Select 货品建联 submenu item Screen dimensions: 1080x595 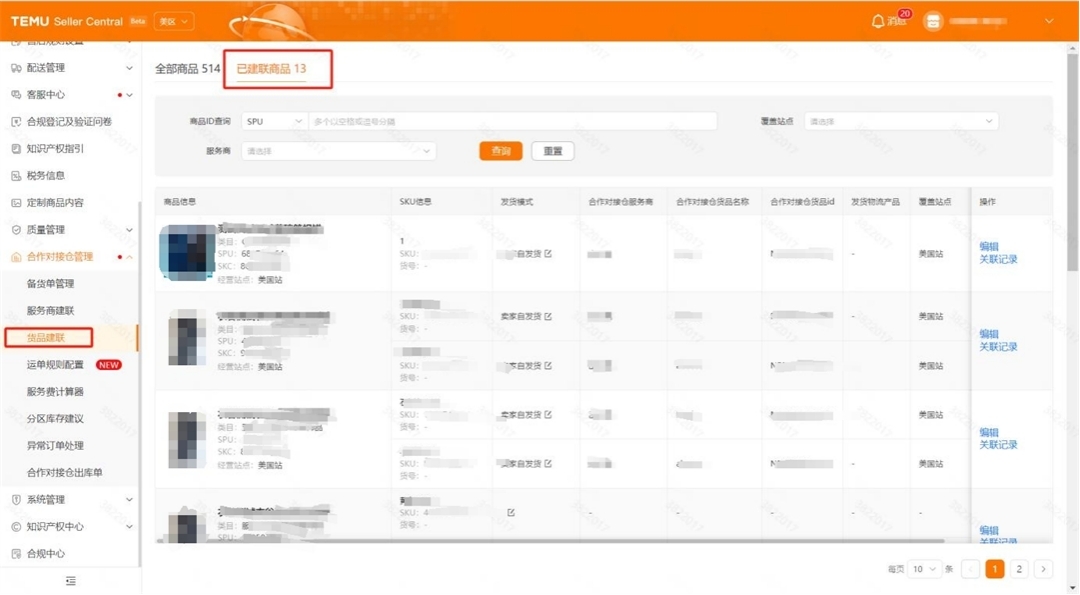pos(46,337)
